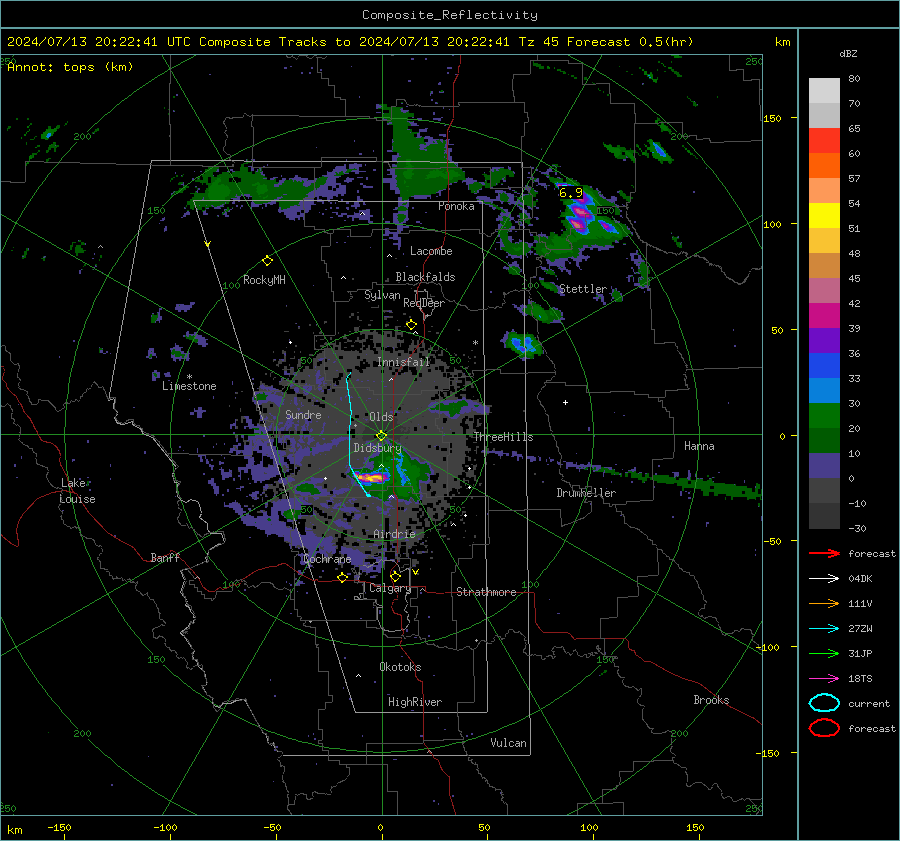Click the Sylvan label
Viewport: 900px width, 841px height.
point(382,295)
